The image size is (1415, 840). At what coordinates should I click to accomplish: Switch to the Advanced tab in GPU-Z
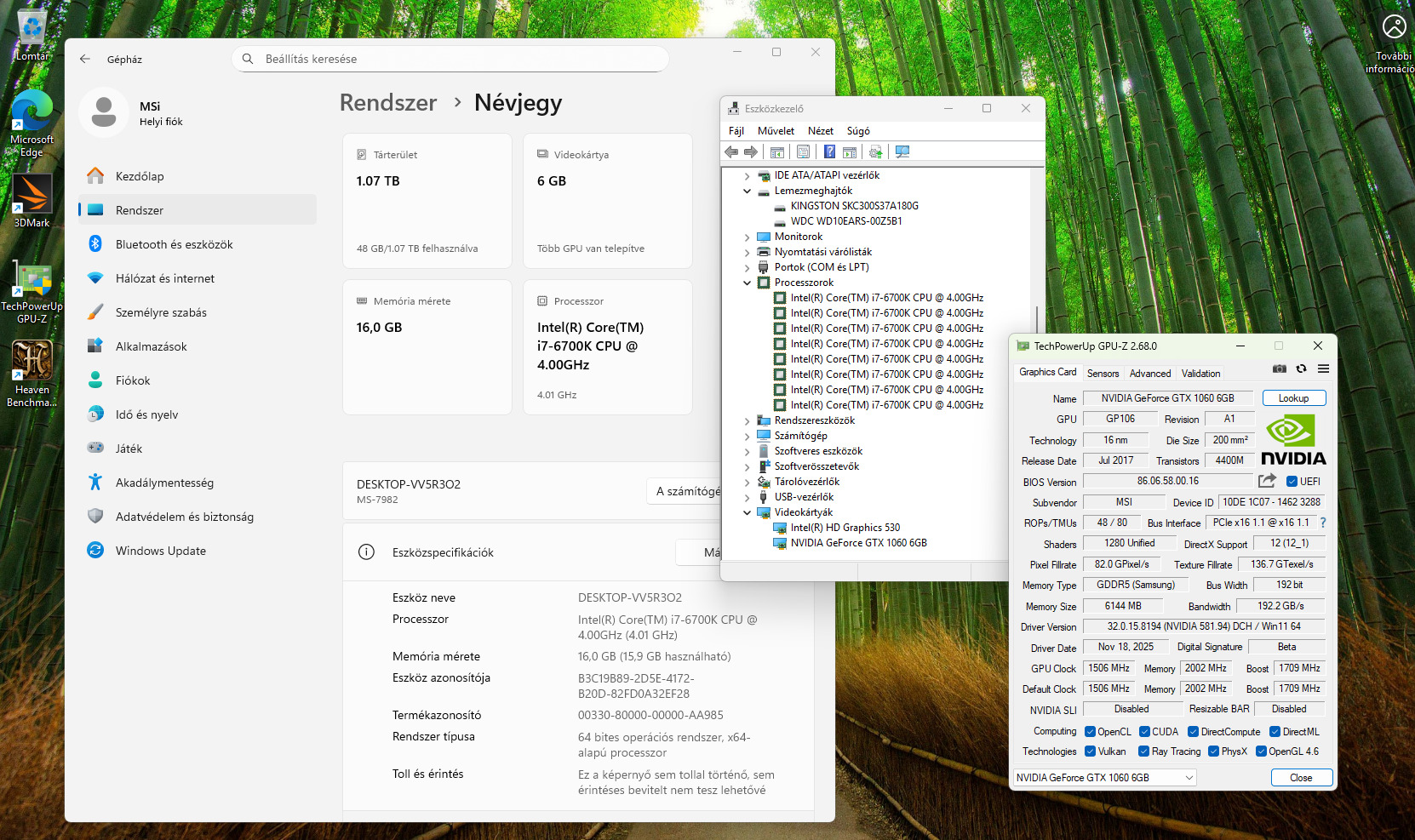click(1150, 374)
